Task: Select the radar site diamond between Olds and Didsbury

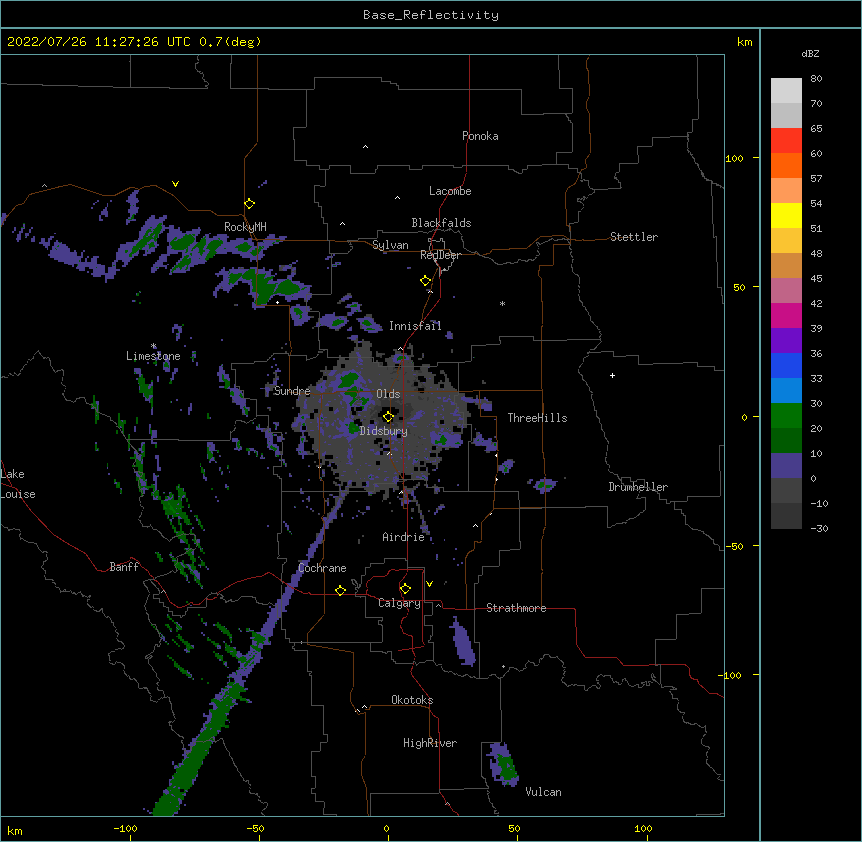Action: 388,417
